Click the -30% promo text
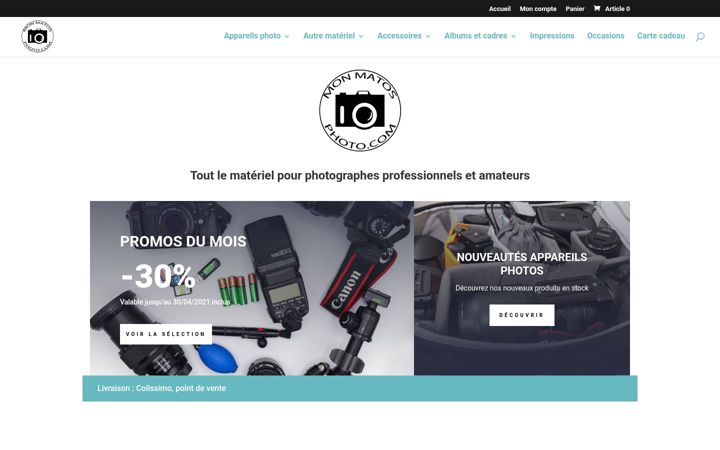The width and height of the screenshot is (720, 450). point(158,276)
